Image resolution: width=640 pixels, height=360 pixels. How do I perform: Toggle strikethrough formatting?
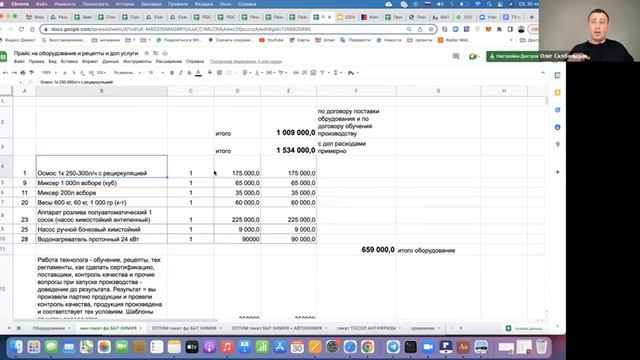pyautogui.click(x=189, y=73)
